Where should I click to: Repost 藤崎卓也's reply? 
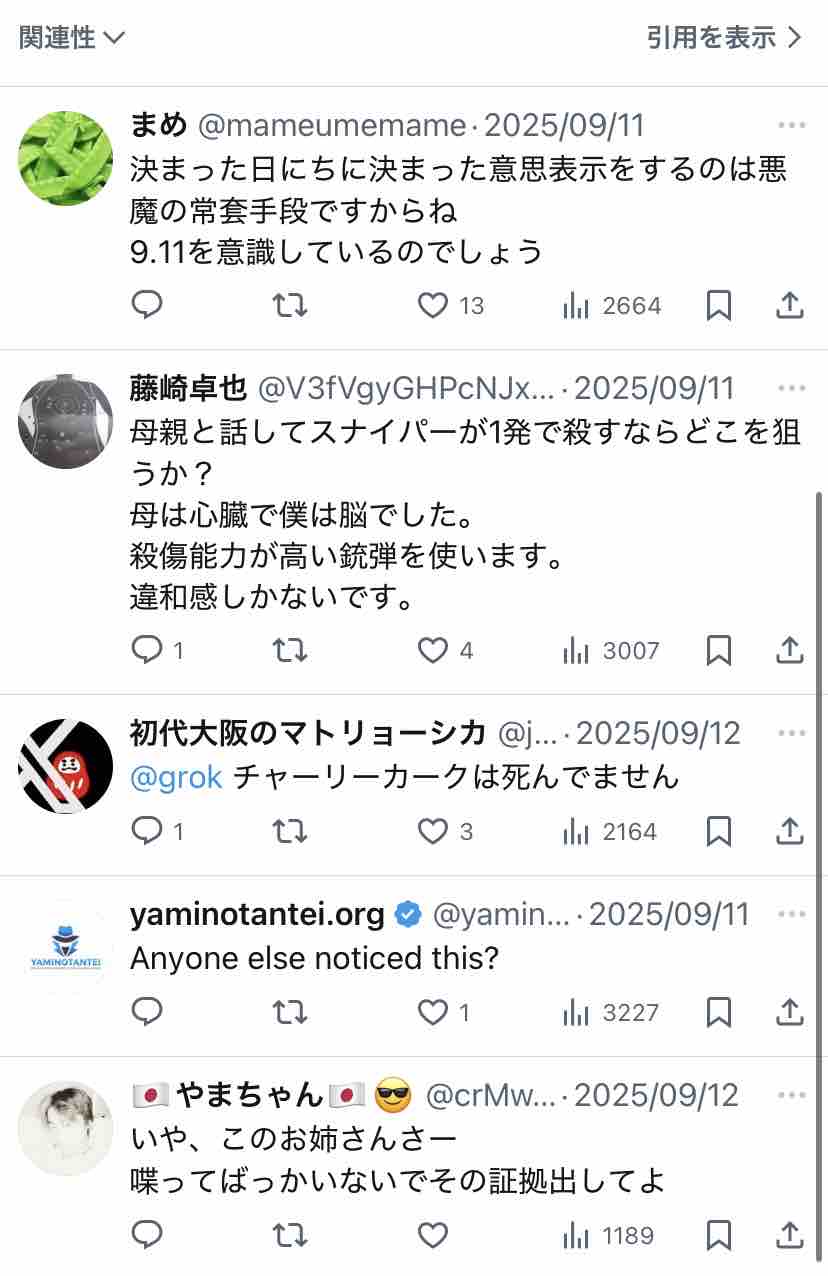[290, 651]
